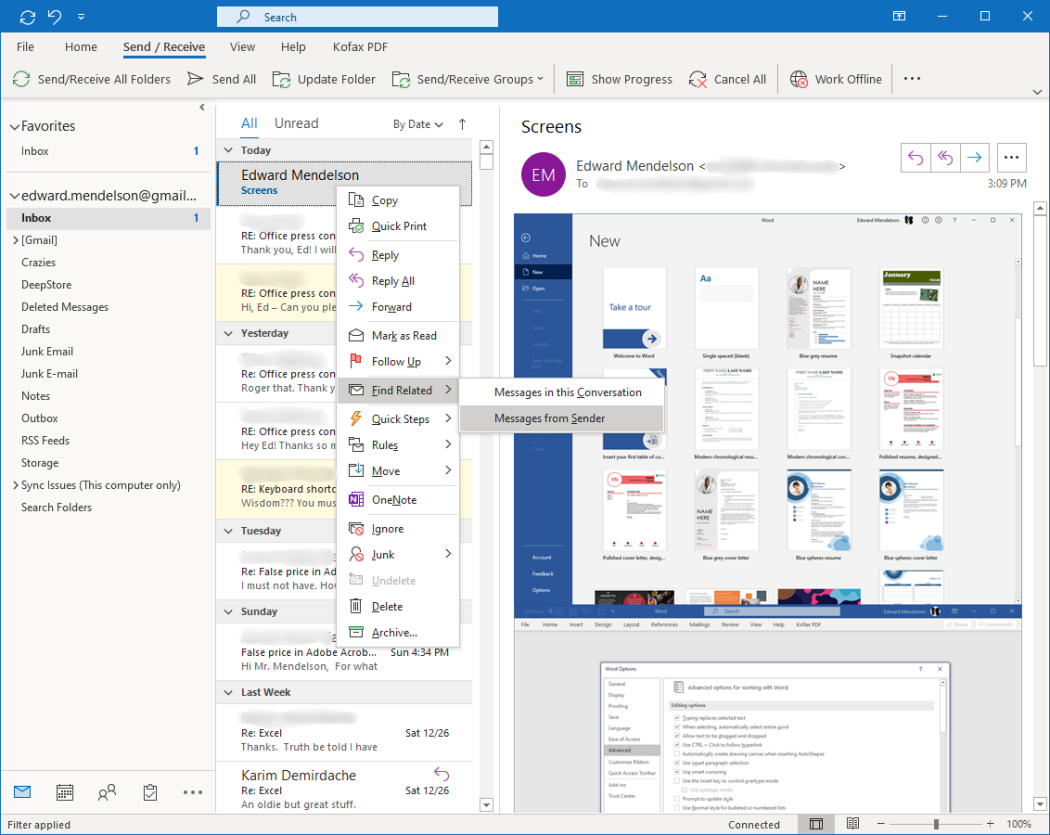Screen dimensions: 1050x835
Task: Select Messages in this Conversation
Action: pyautogui.click(x=562, y=392)
